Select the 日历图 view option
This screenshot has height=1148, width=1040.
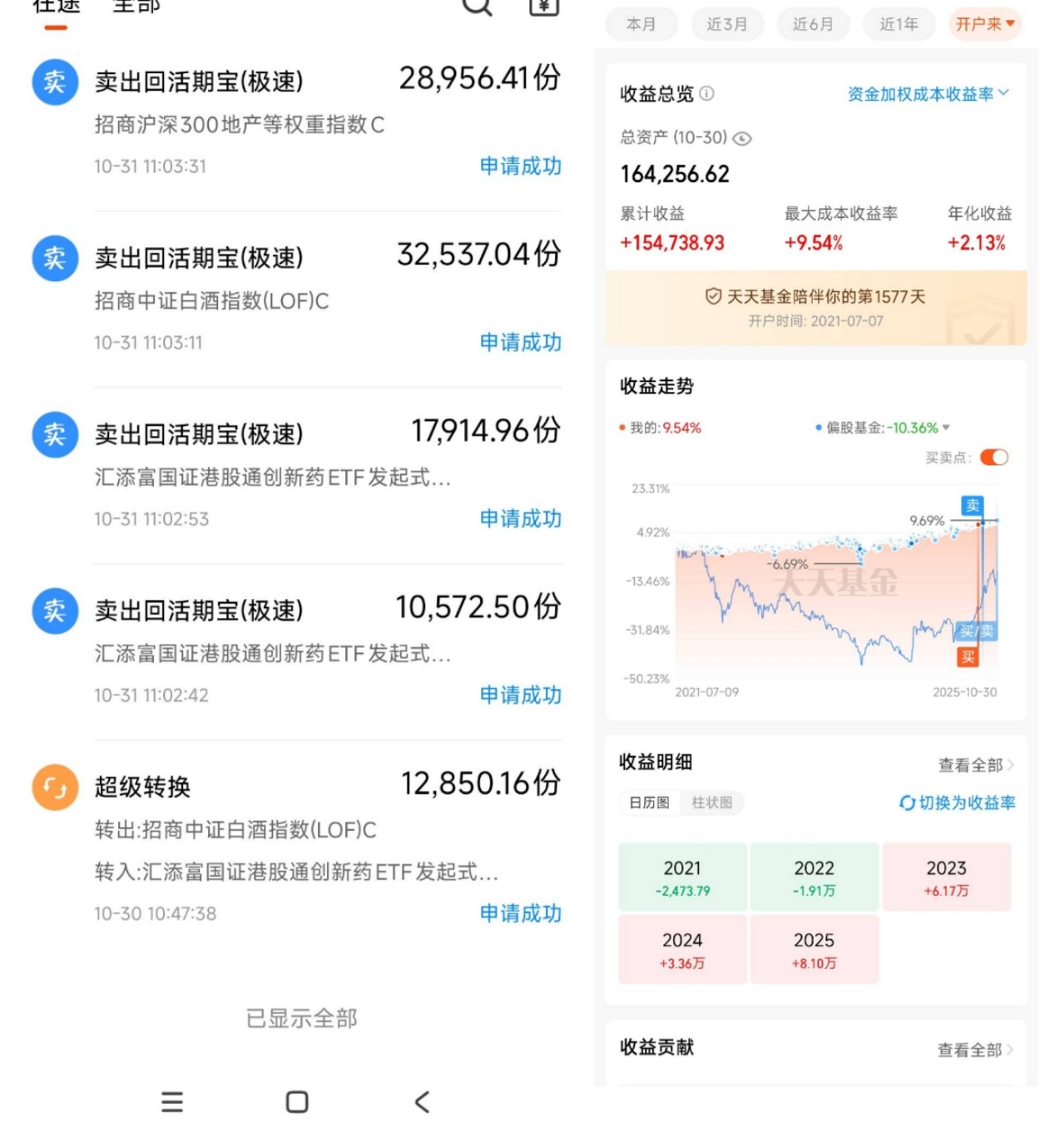click(x=649, y=803)
